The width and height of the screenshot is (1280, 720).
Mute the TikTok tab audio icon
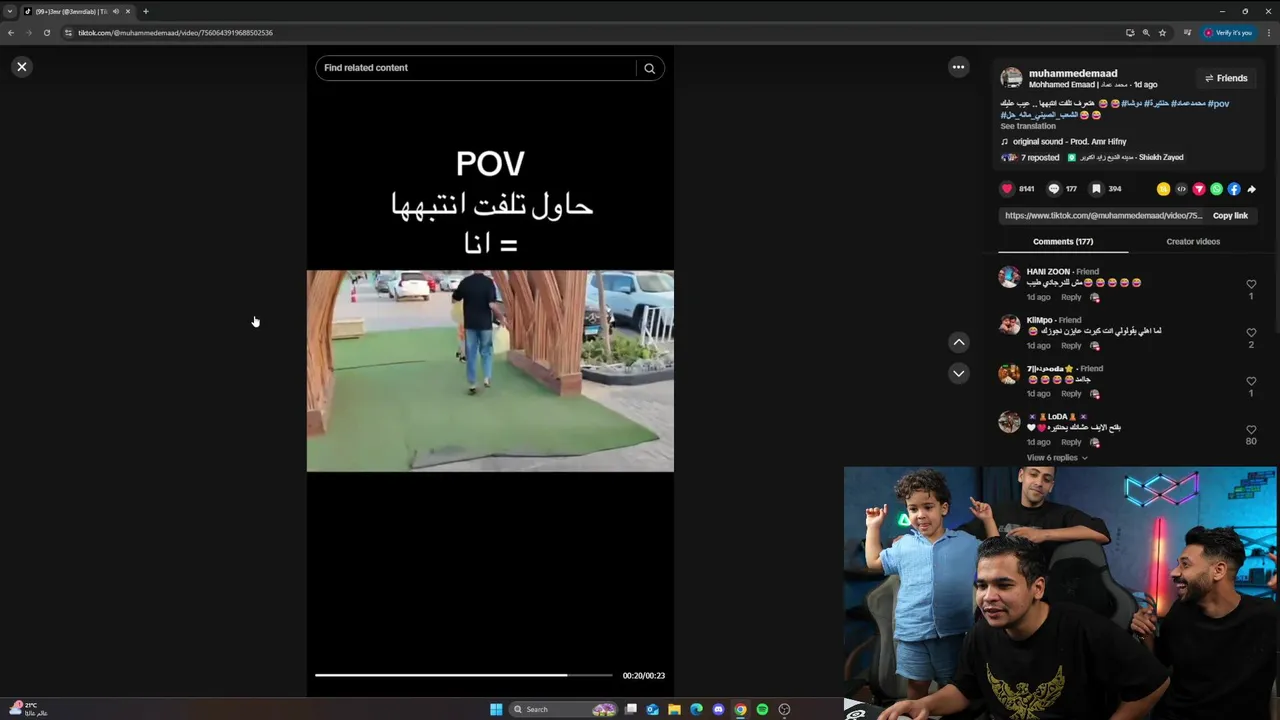click(116, 11)
